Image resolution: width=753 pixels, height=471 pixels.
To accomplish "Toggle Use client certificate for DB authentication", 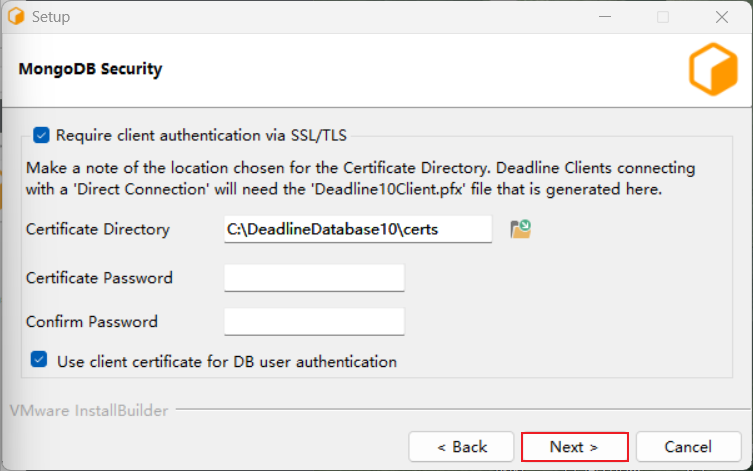I will 39,359.
